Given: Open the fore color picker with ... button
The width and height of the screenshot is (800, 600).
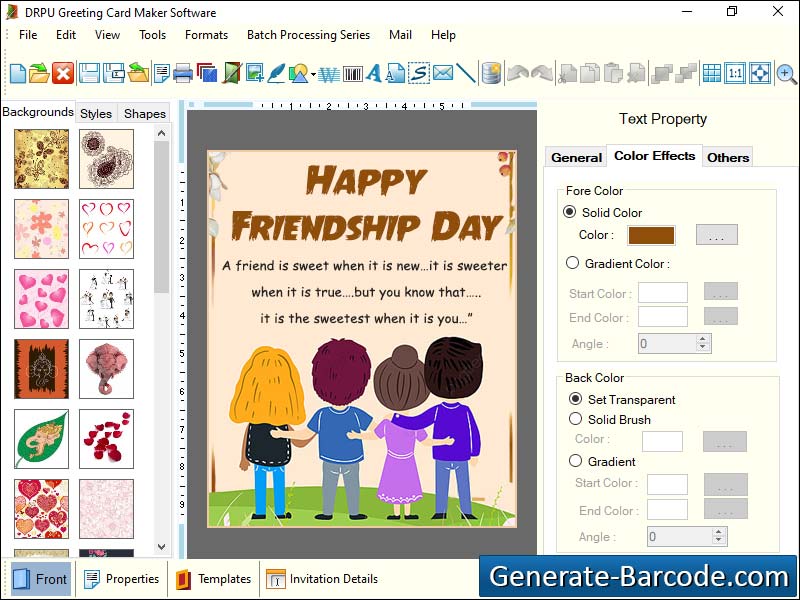Looking at the screenshot, I should (x=715, y=236).
